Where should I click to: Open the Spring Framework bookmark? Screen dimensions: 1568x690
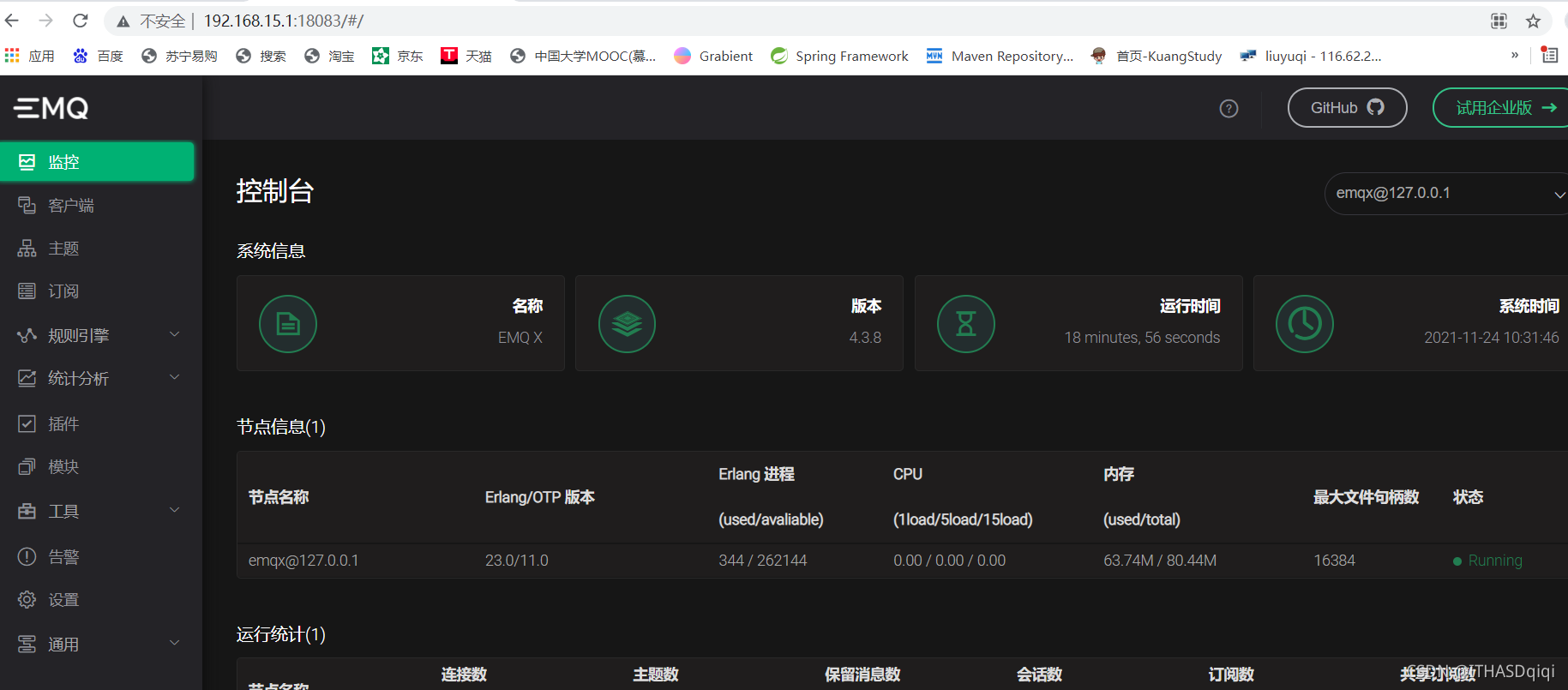point(839,56)
